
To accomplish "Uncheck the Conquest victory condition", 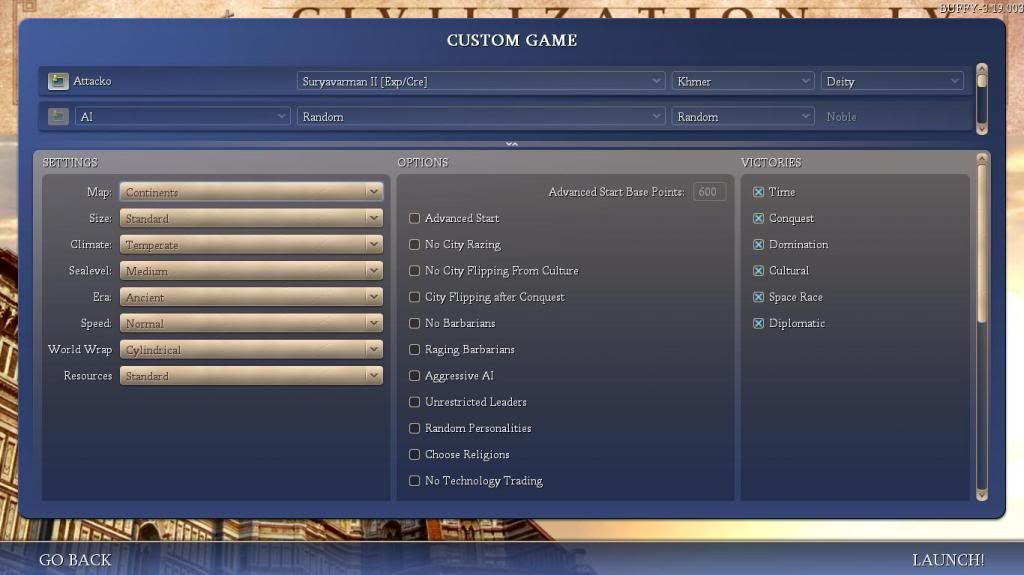I will click(x=758, y=218).
